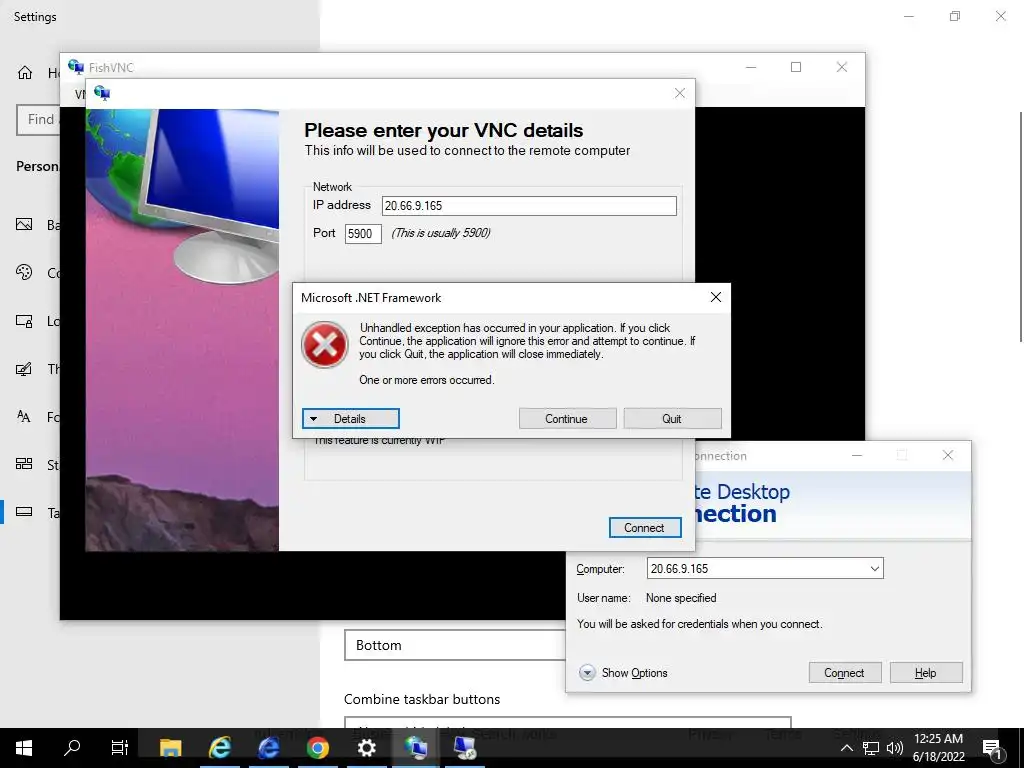Click the Themes icon in Settings sidebar
The height and width of the screenshot is (768, 1024).
pos(24,369)
